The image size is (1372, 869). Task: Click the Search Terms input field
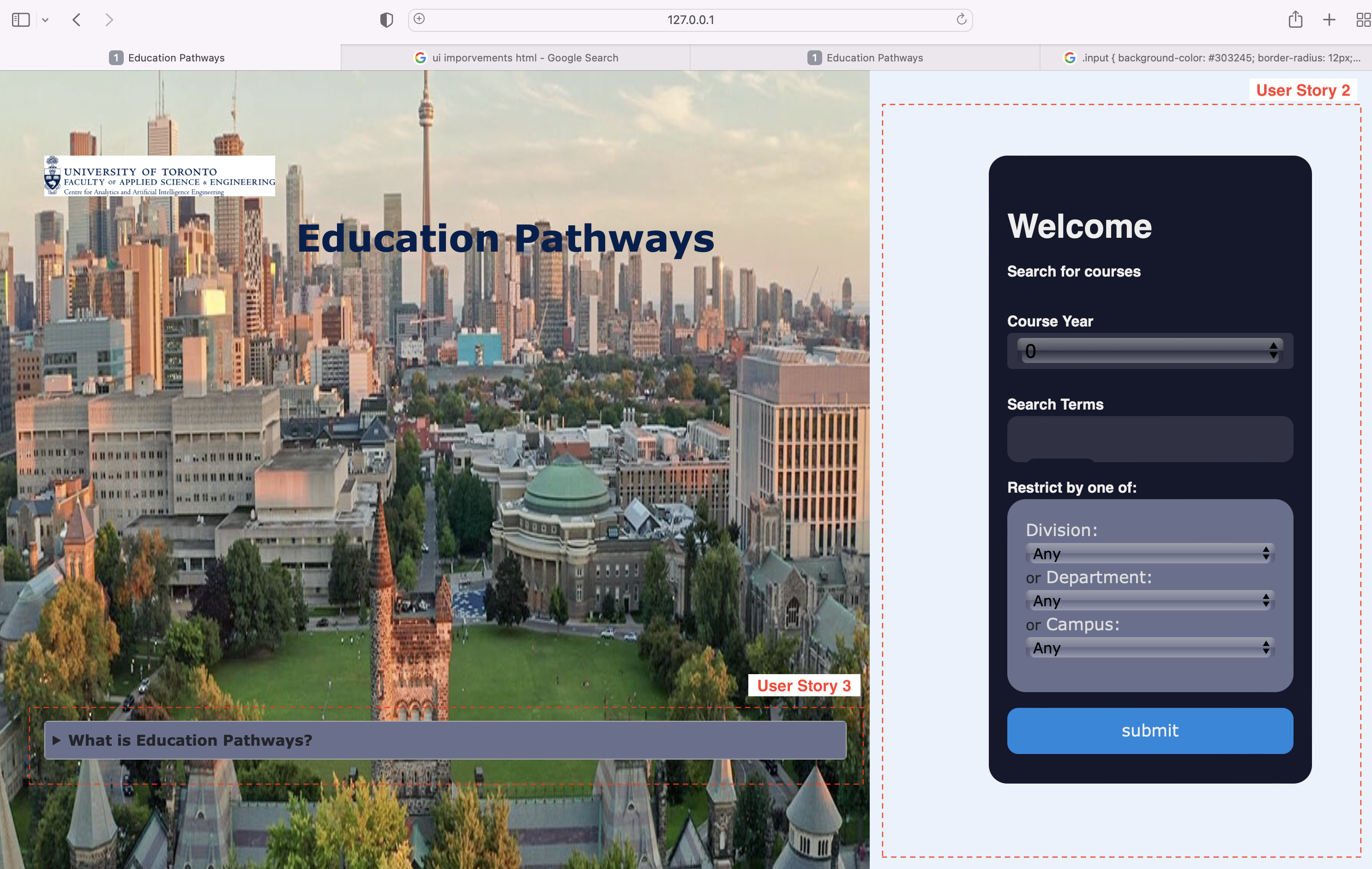(x=1149, y=438)
